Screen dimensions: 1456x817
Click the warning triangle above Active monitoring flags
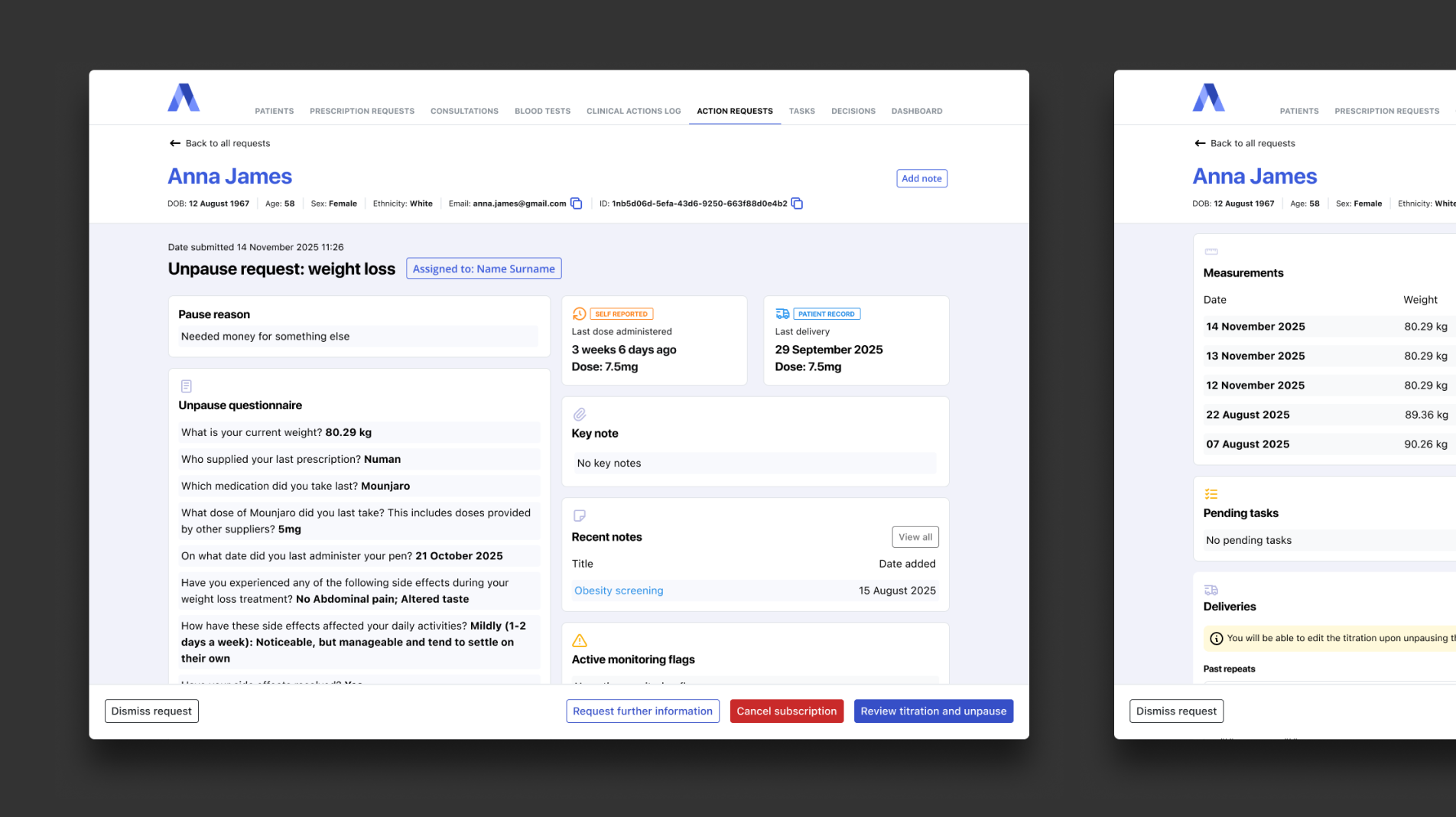coord(580,640)
